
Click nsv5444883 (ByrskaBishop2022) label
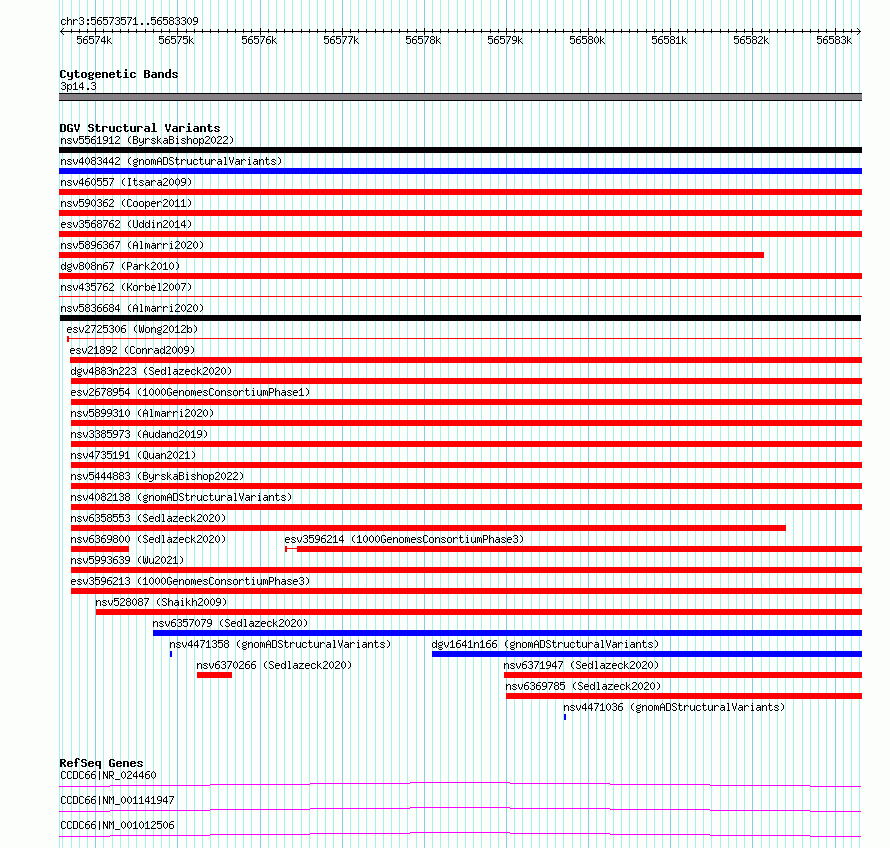[157, 476]
